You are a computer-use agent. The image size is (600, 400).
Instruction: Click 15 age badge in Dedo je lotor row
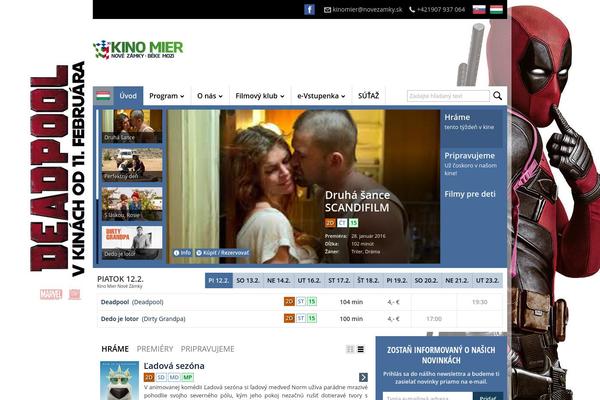312,318
